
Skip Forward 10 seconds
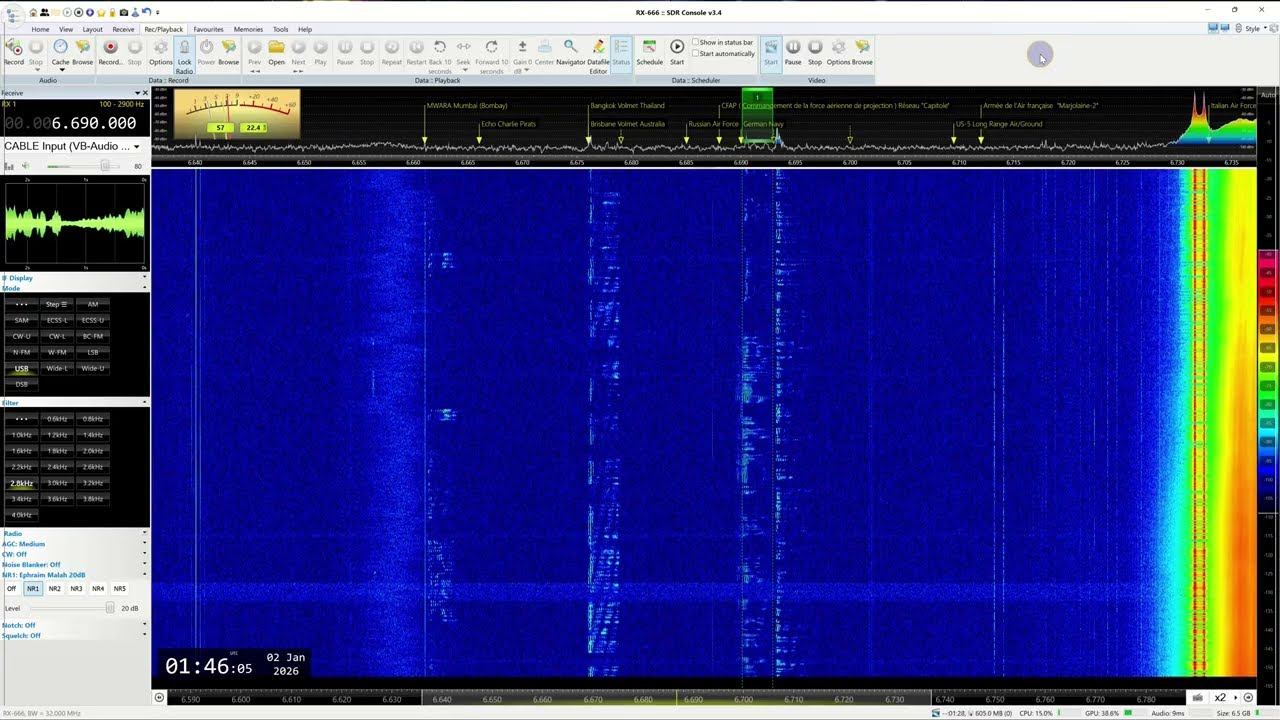tap(492, 56)
